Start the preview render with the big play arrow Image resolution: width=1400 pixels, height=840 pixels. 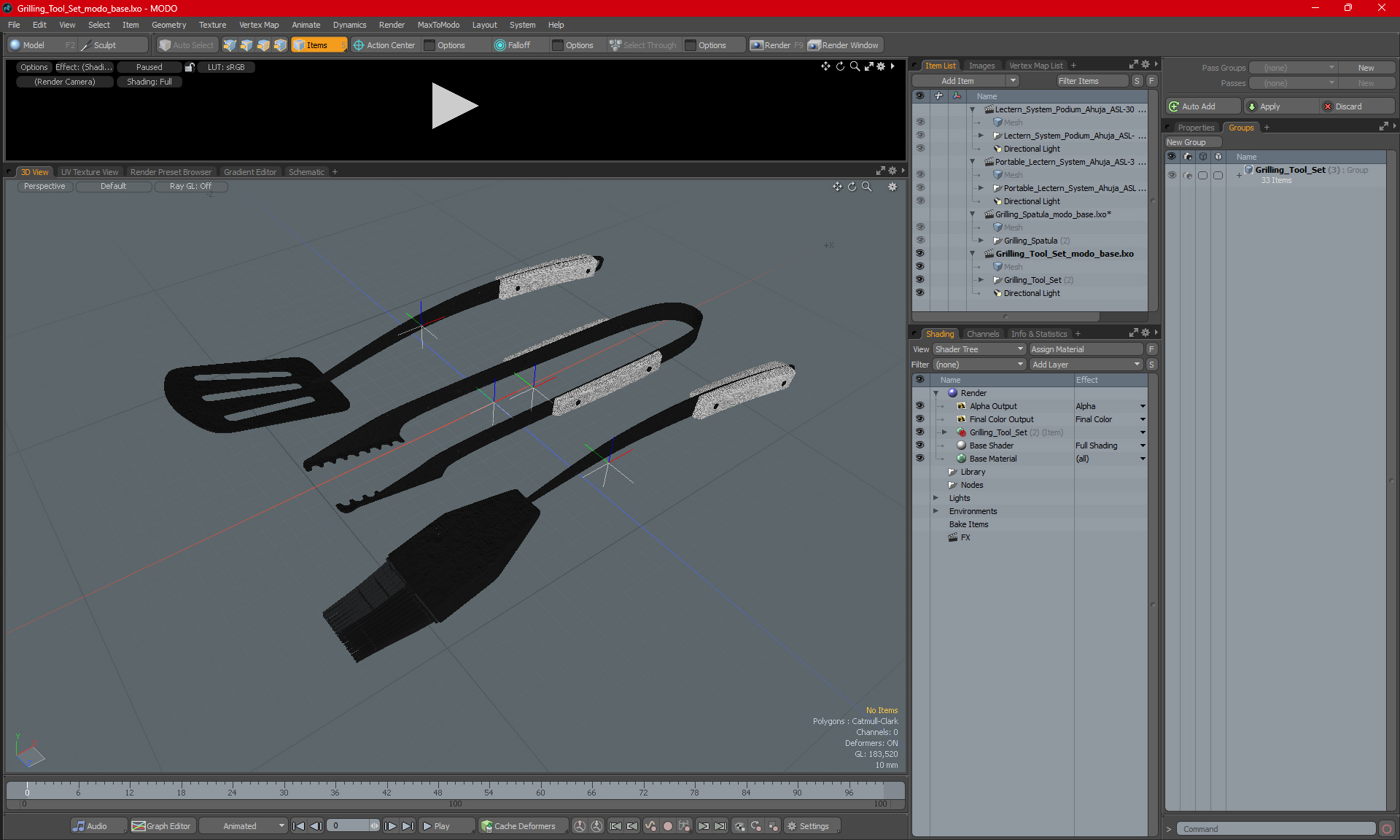click(x=454, y=106)
